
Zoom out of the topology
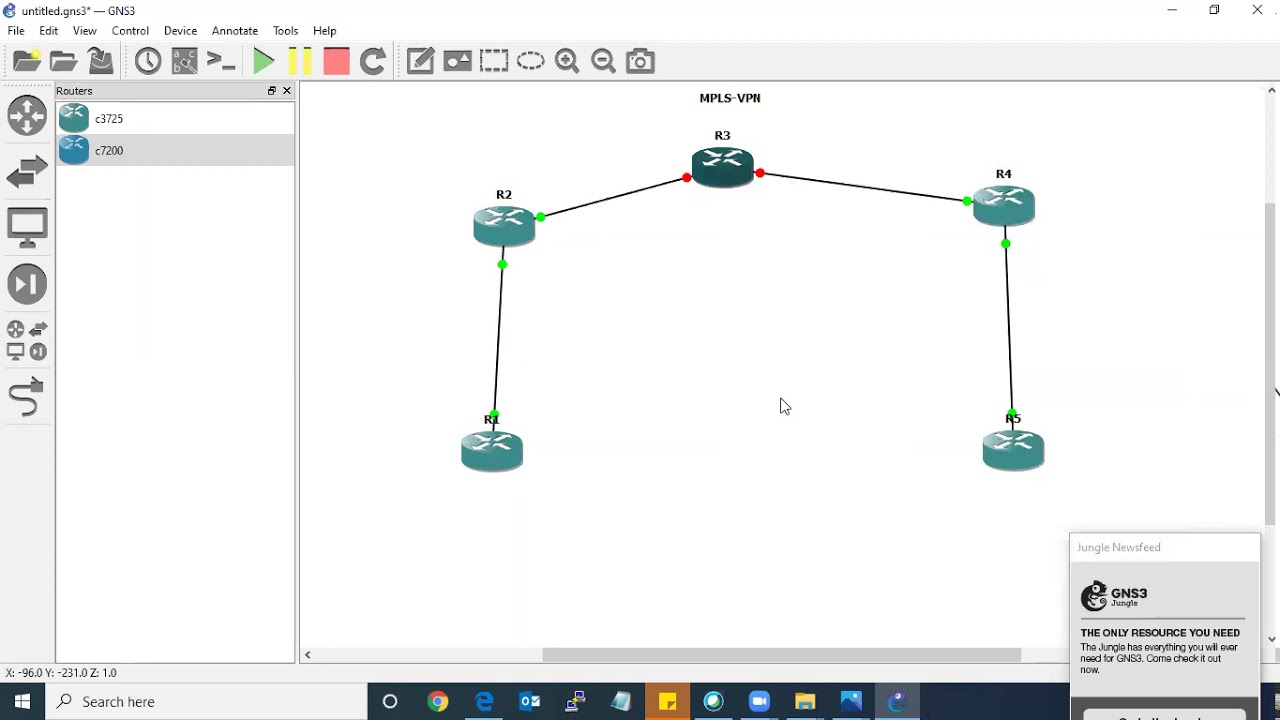click(x=604, y=62)
